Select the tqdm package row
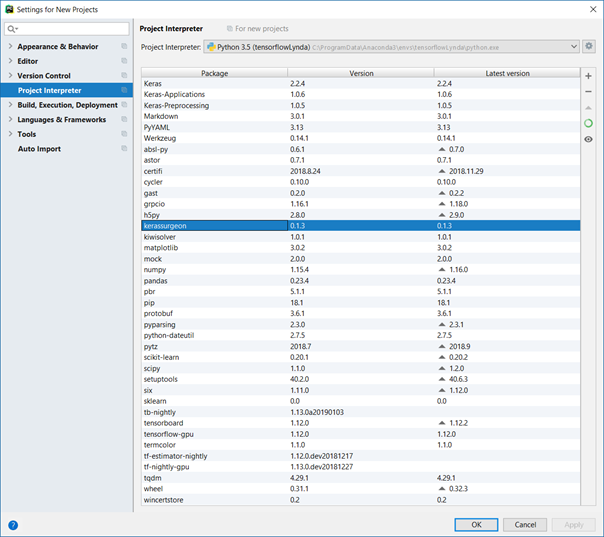This screenshot has width=604, height=537. [x=361, y=478]
